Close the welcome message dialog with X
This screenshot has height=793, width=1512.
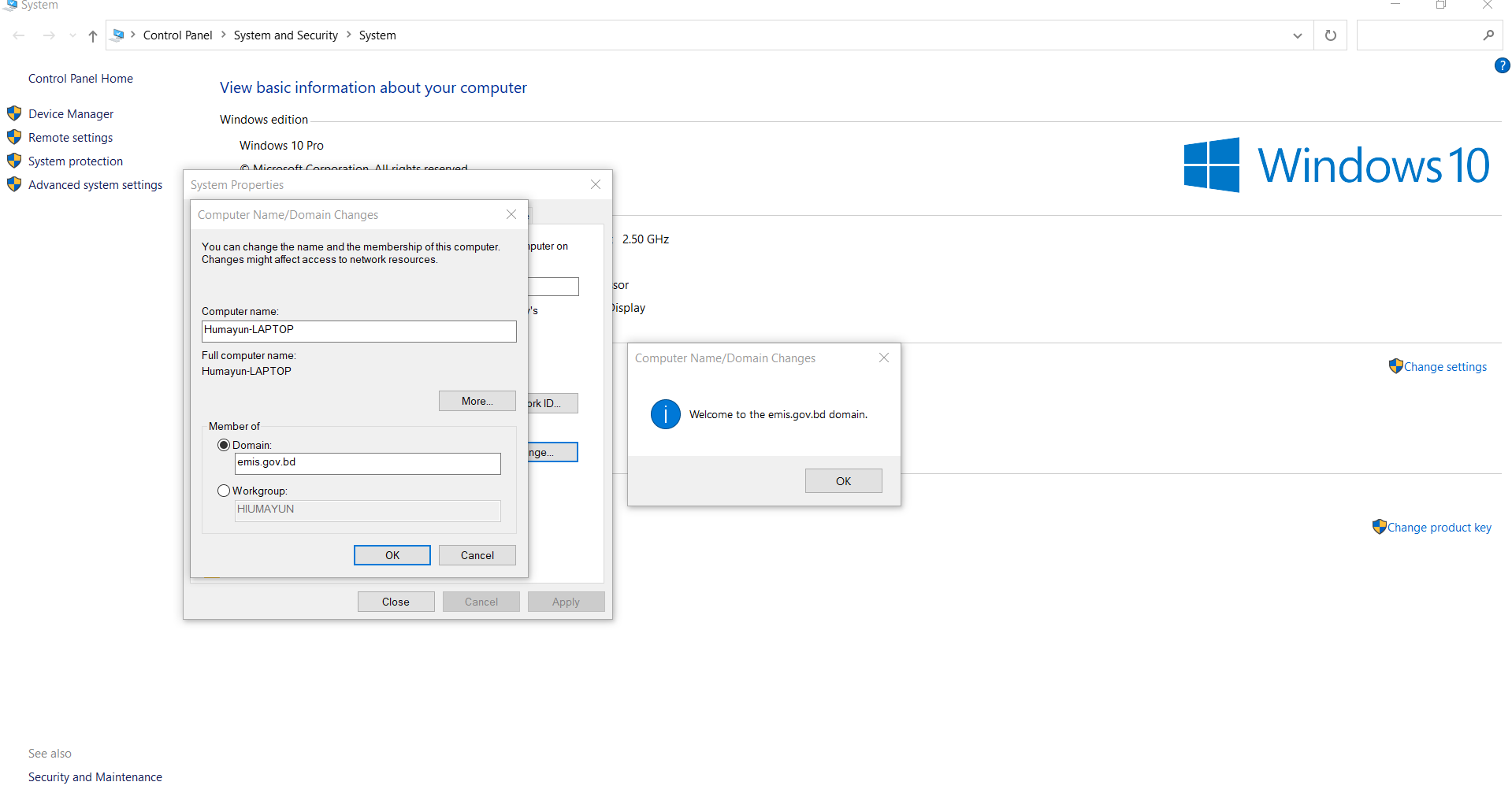(884, 358)
